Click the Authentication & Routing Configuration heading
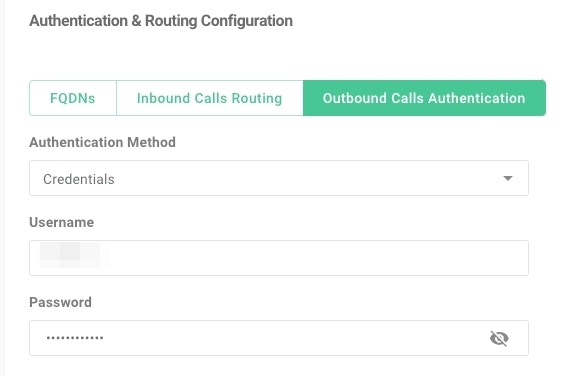Viewport: 583px width, 376px height. 161,21
